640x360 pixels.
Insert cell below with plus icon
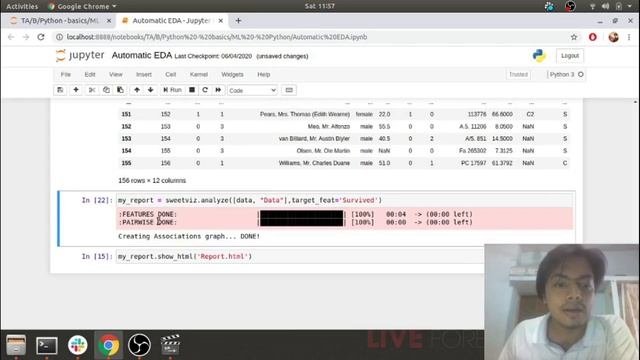click(x=76, y=90)
